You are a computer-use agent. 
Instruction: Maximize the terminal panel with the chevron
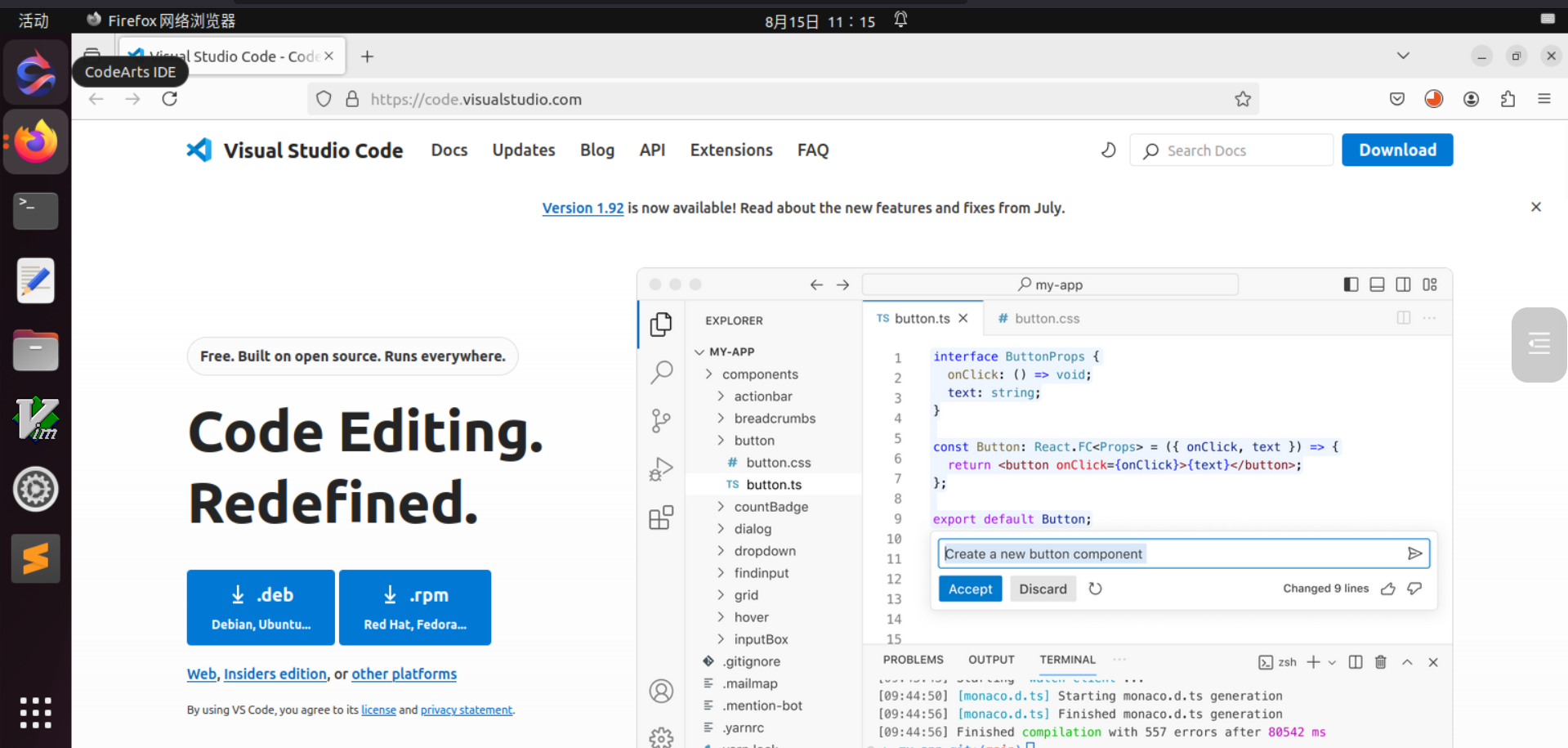coord(1407,662)
